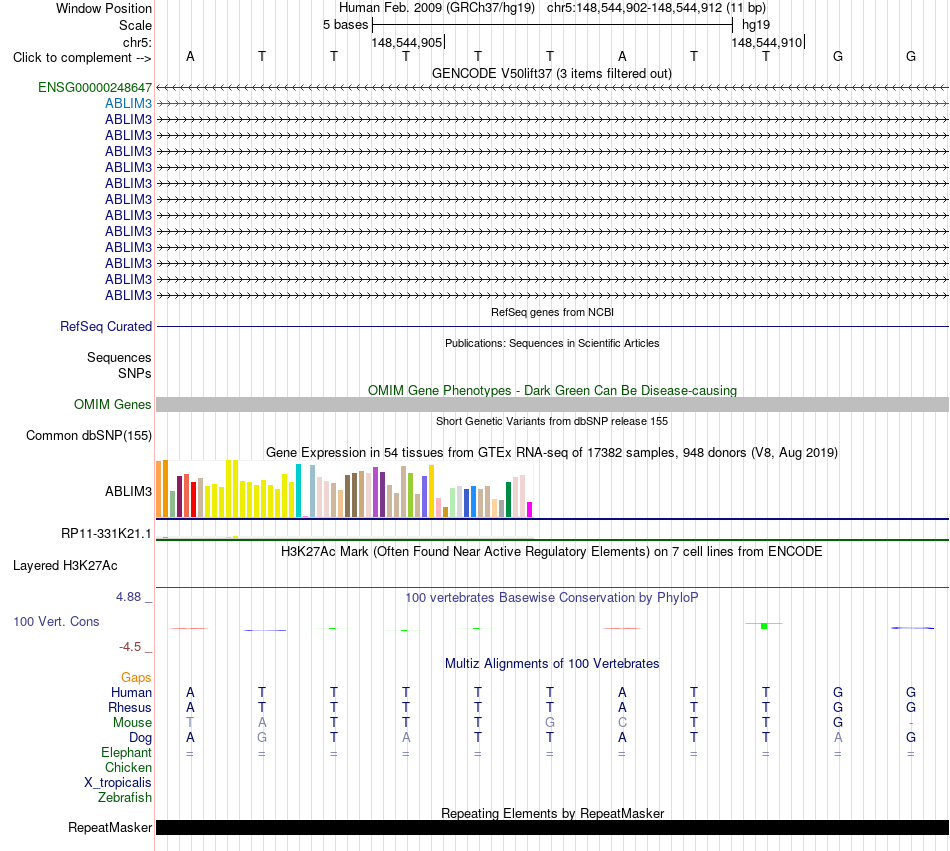Click the 148,544,905 position label

coord(407,42)
